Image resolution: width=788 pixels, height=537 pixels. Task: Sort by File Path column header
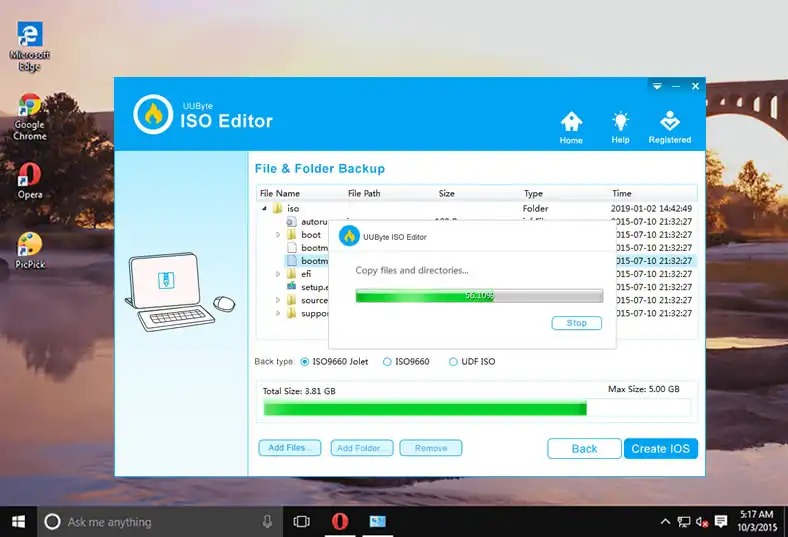coord(364,193)
